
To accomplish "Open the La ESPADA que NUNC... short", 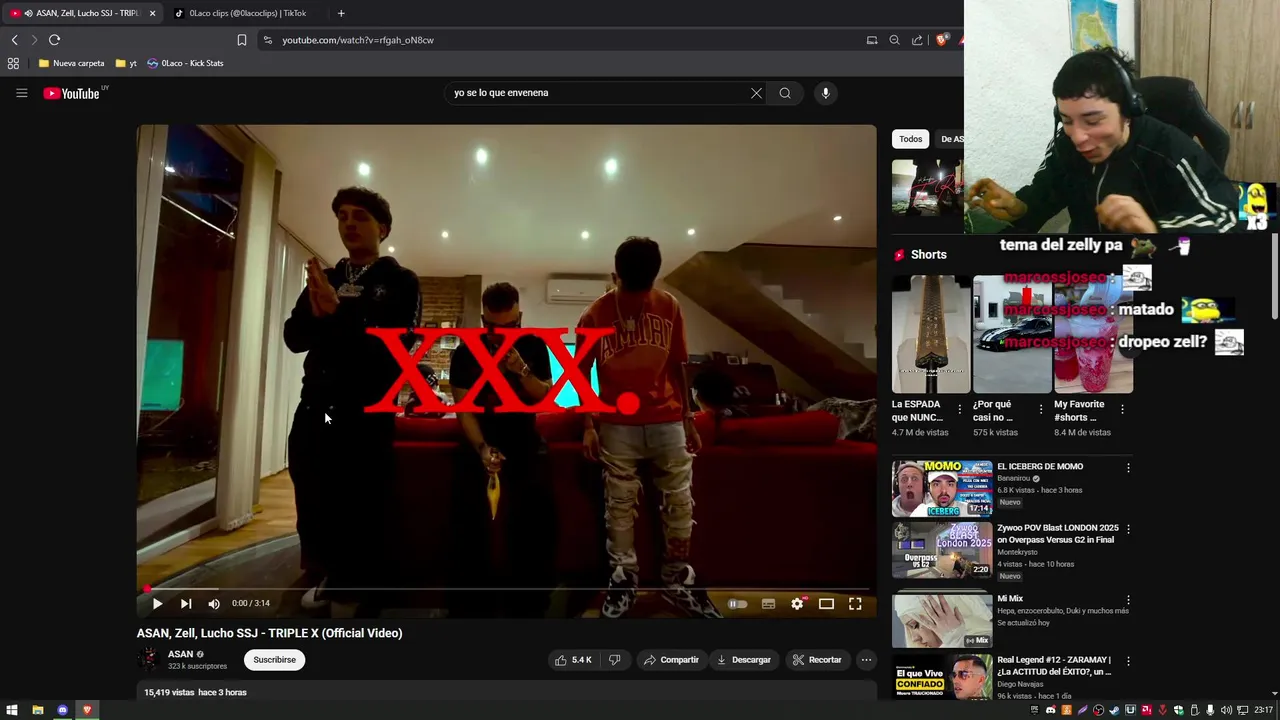I will [930, 334].
